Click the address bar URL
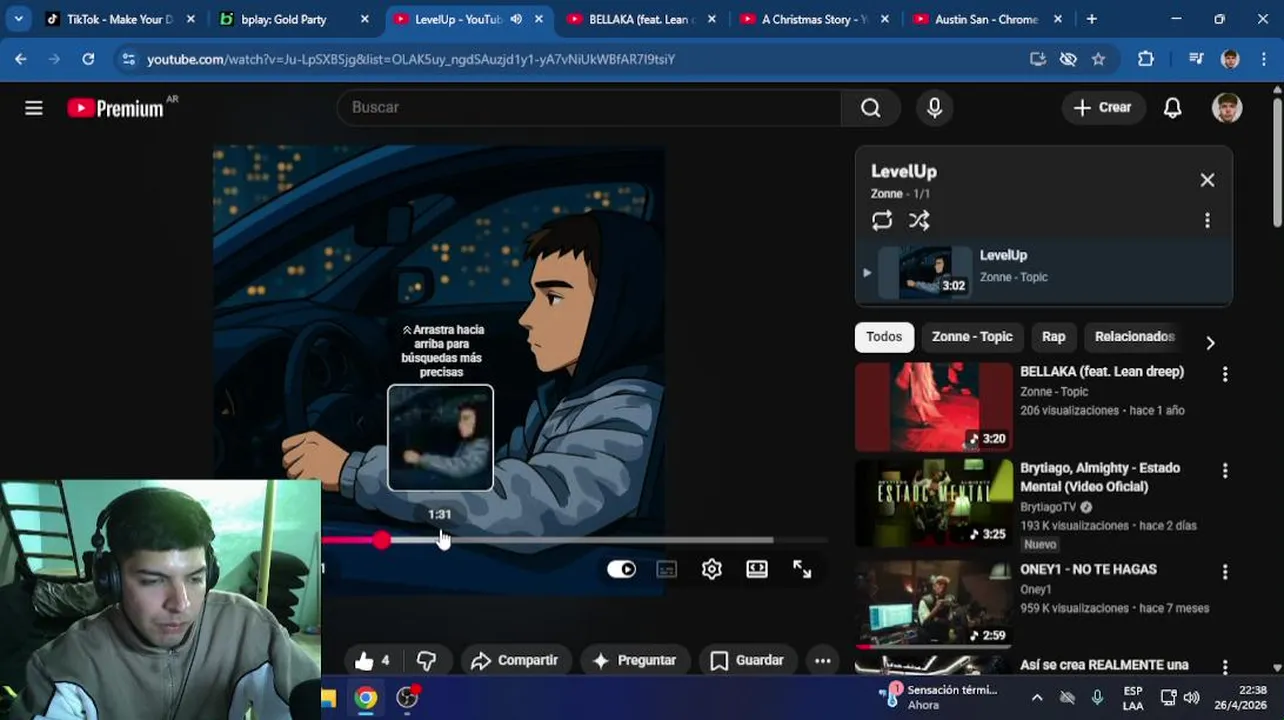 click(411, 60)
